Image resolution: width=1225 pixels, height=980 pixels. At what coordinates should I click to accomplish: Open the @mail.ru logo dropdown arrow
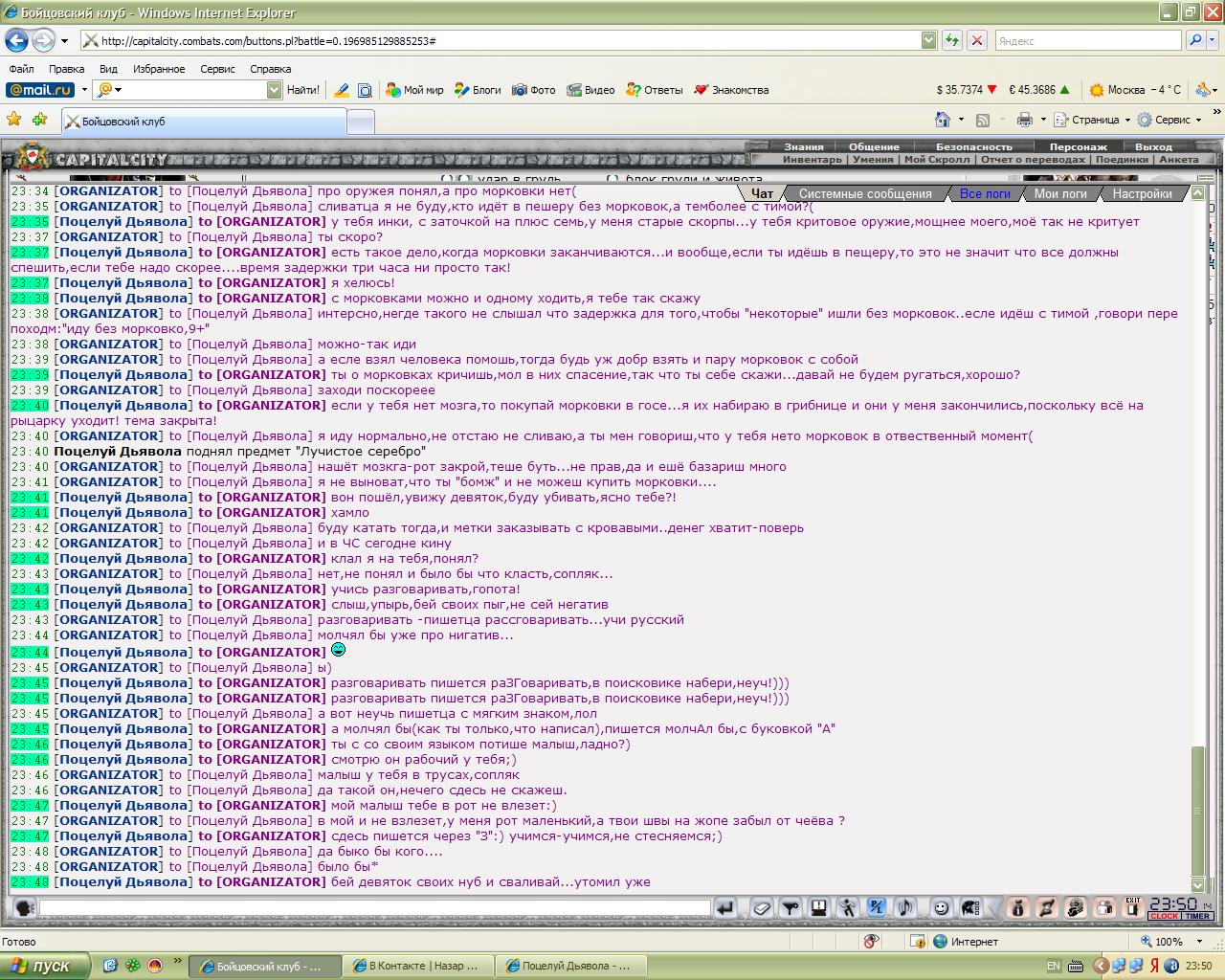click(x=84, y=90)
